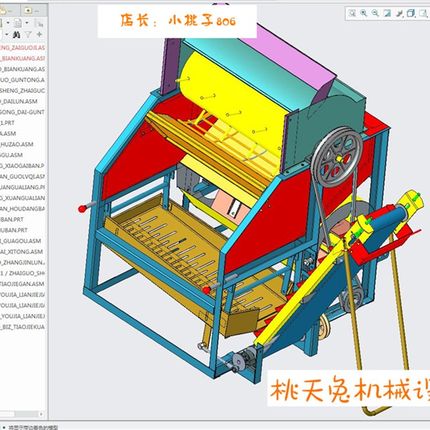Open the saved orientations cube icon

click(x=411, y=13)
